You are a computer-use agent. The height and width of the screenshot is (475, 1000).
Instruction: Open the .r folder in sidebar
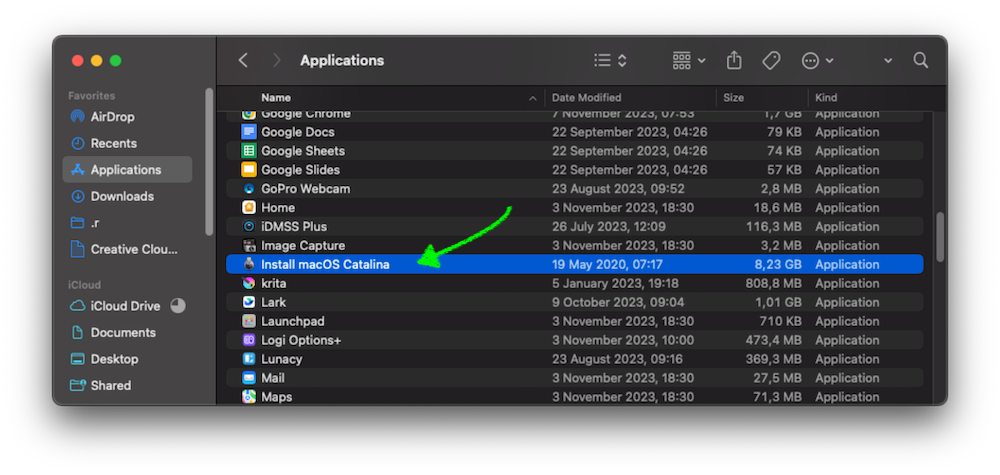[x=94, y=223]
